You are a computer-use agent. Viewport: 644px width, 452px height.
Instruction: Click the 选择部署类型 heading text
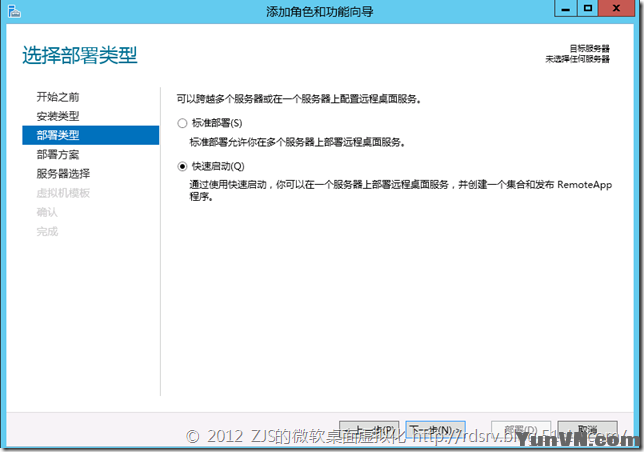80,55
